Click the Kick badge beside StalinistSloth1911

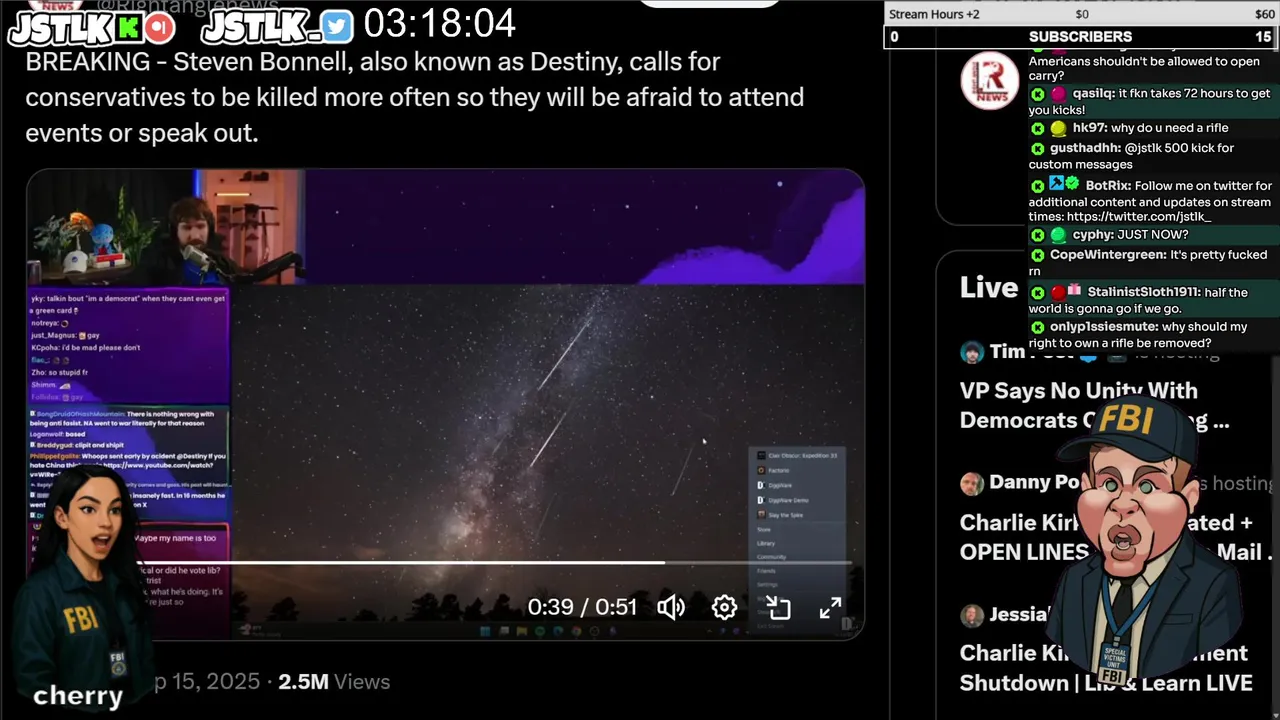pyautogui.click(x=1037, y=293)
